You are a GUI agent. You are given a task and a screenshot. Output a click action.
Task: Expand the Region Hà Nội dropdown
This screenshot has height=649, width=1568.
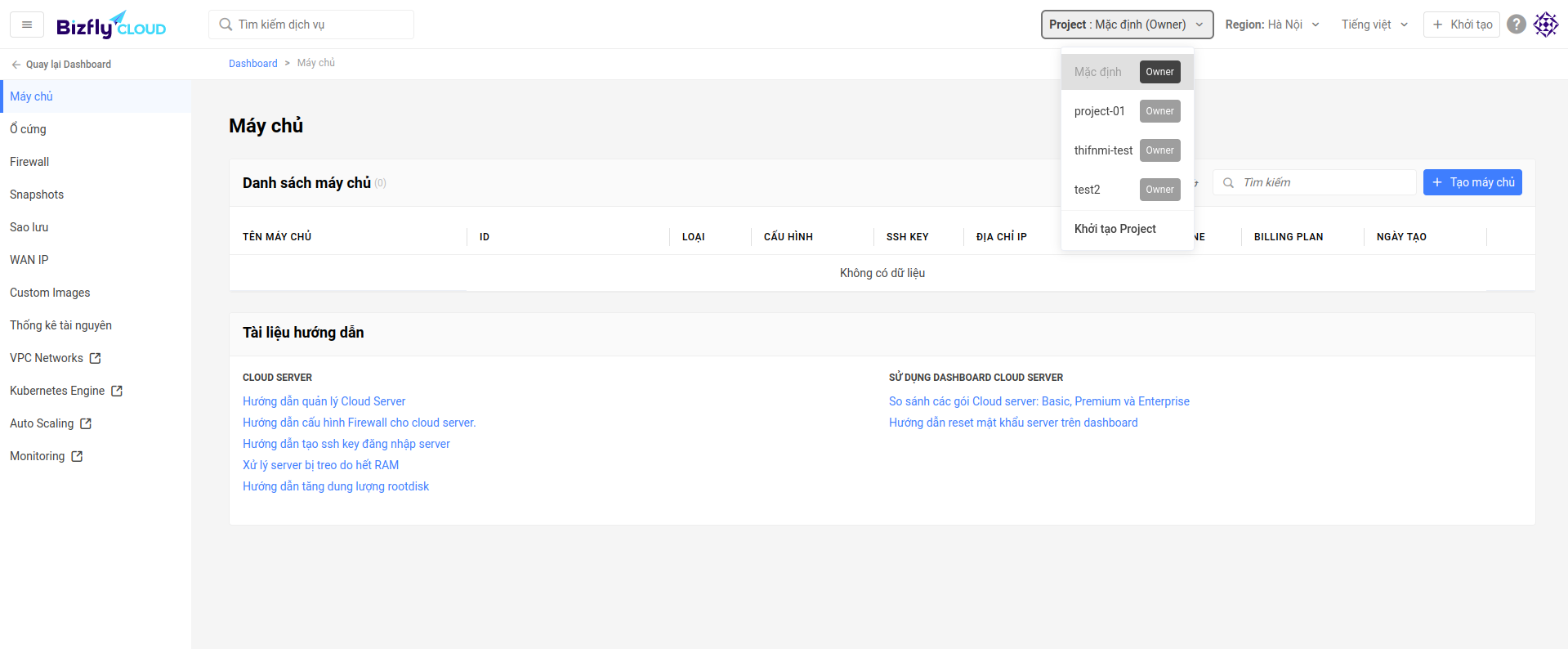tap(1272, 25)
